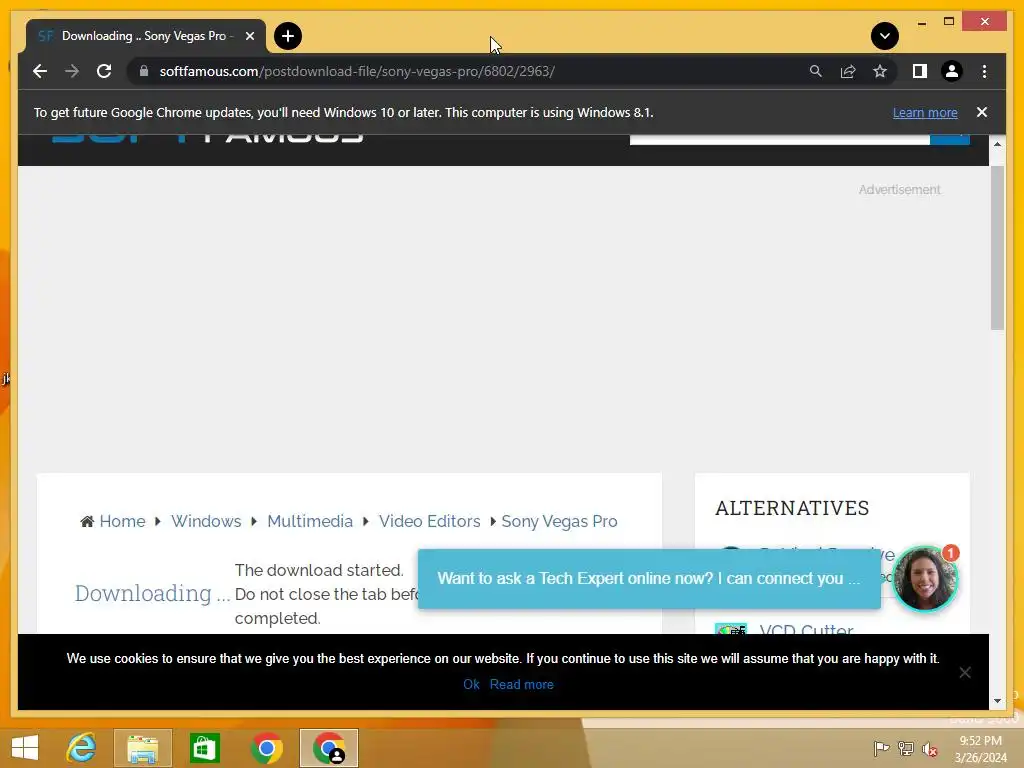Open the network icon in the system tray
Screen dimensions: 1024x768
coord(905,748)
